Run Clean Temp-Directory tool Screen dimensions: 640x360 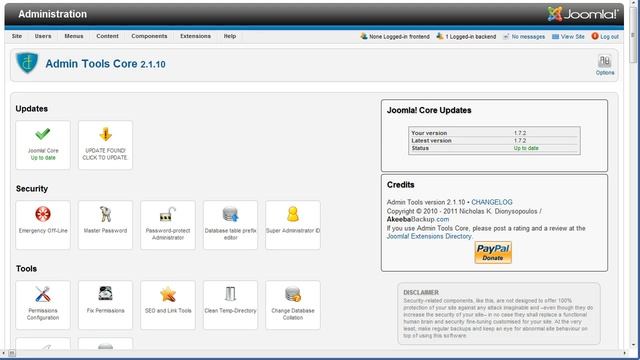tap(230, 305)
